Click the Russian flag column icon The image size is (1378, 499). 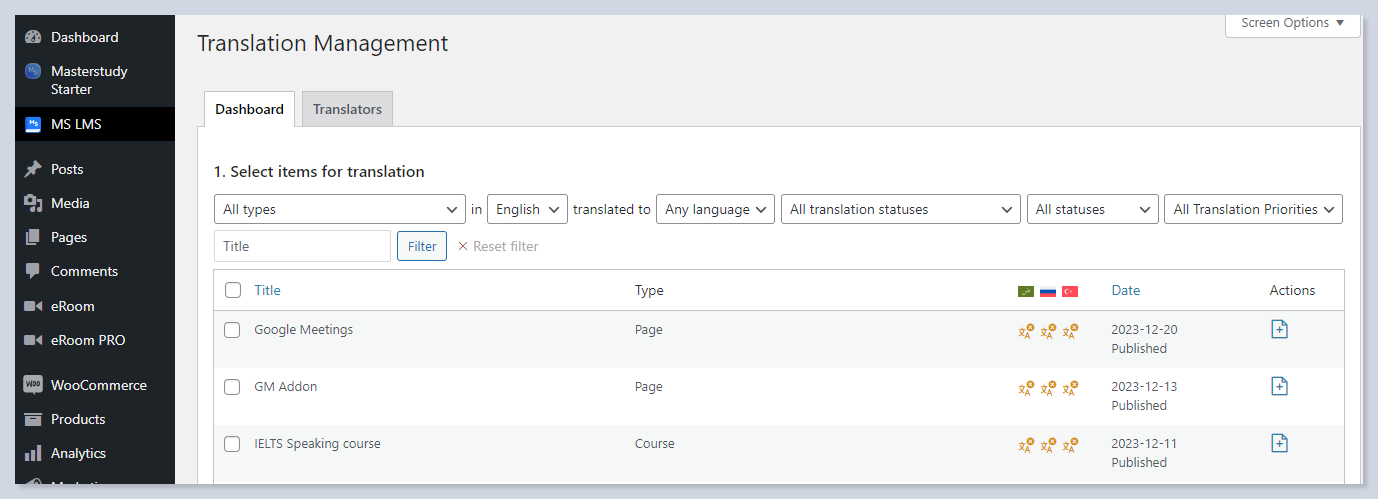pyautogui.click(x=1048, y=291)
